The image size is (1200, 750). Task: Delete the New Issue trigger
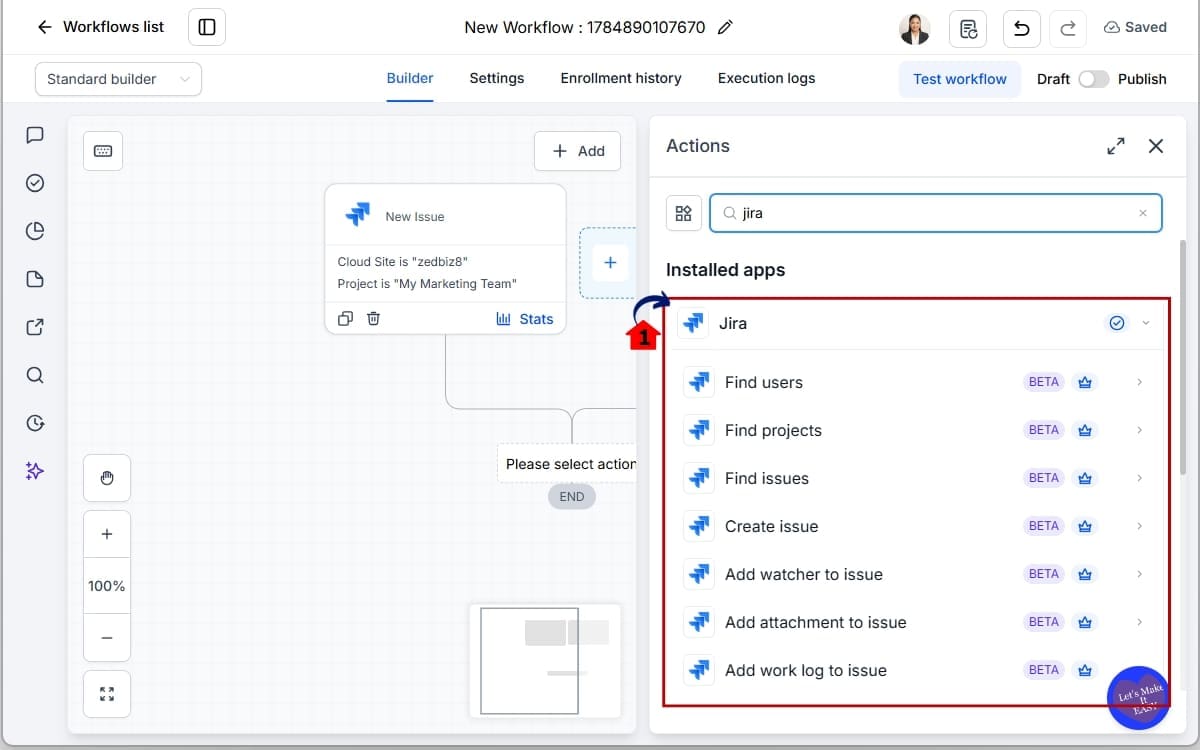point(373,318)
